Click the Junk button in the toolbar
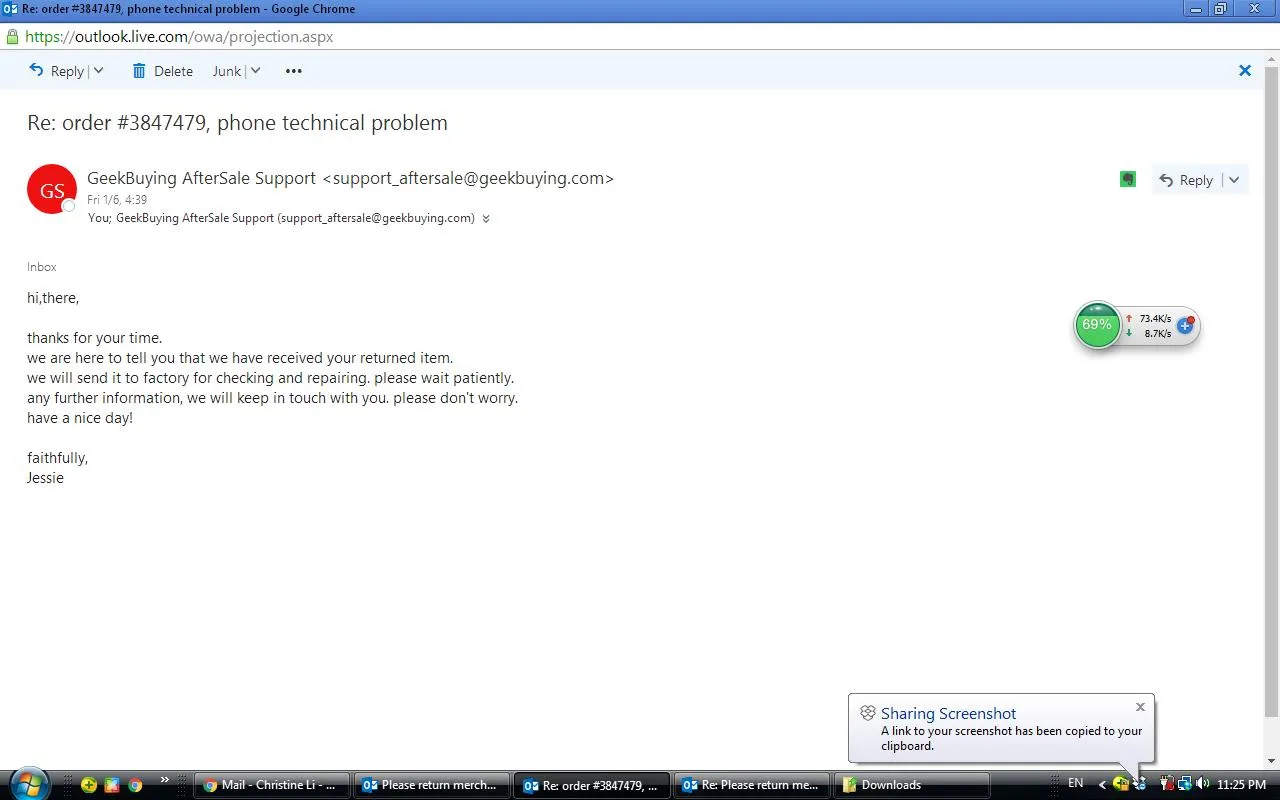1280x800 pixels. click(x=227, y=71)
